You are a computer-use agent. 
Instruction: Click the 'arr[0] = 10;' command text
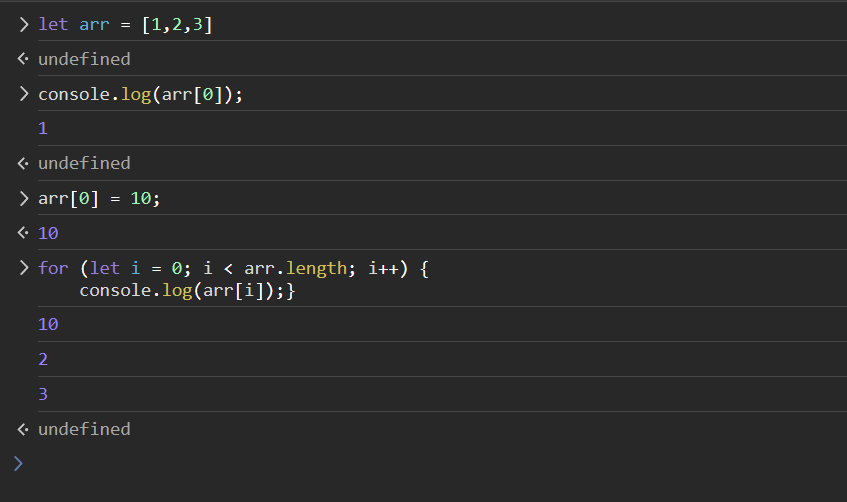coord(99,198)
